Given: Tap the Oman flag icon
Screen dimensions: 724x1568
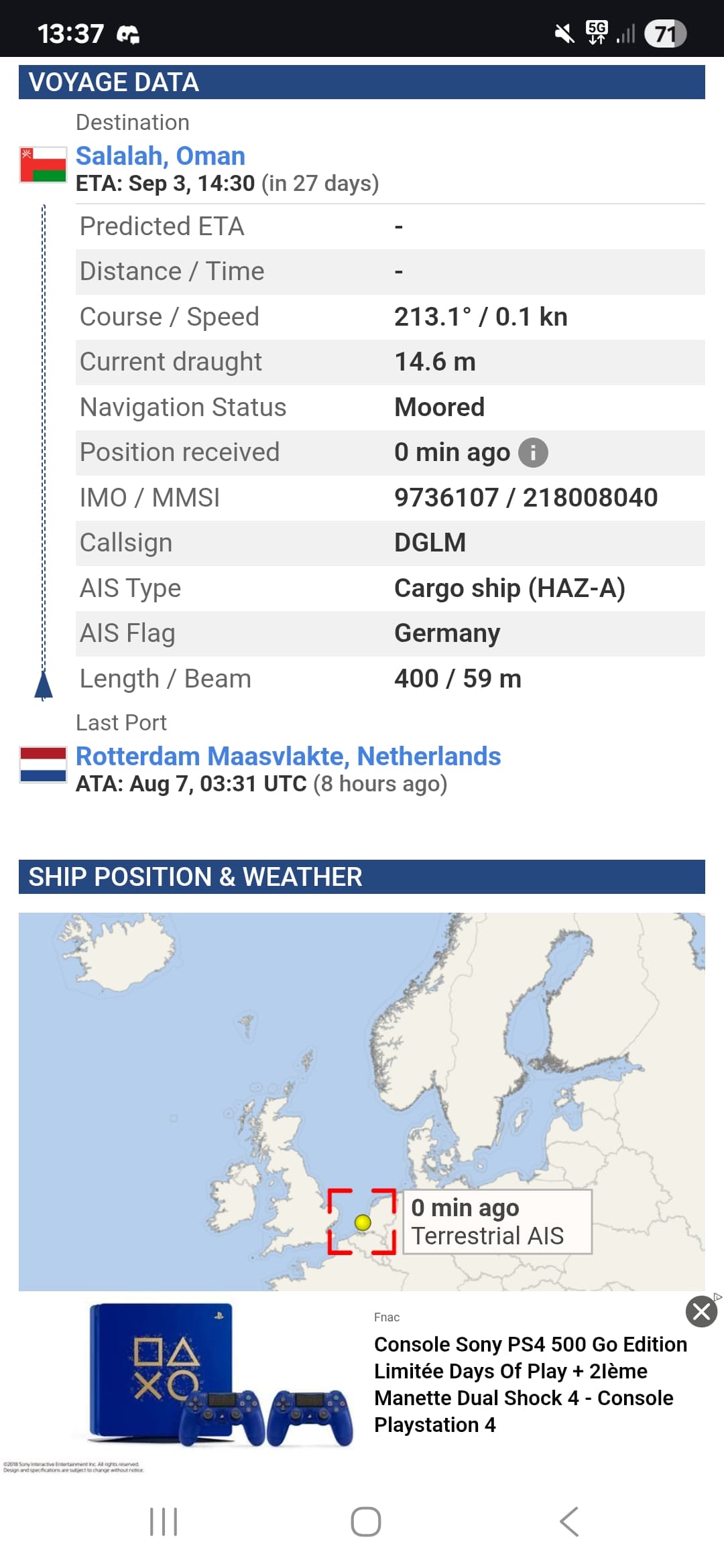Looking at the screenshot, I should click(43, 165).
